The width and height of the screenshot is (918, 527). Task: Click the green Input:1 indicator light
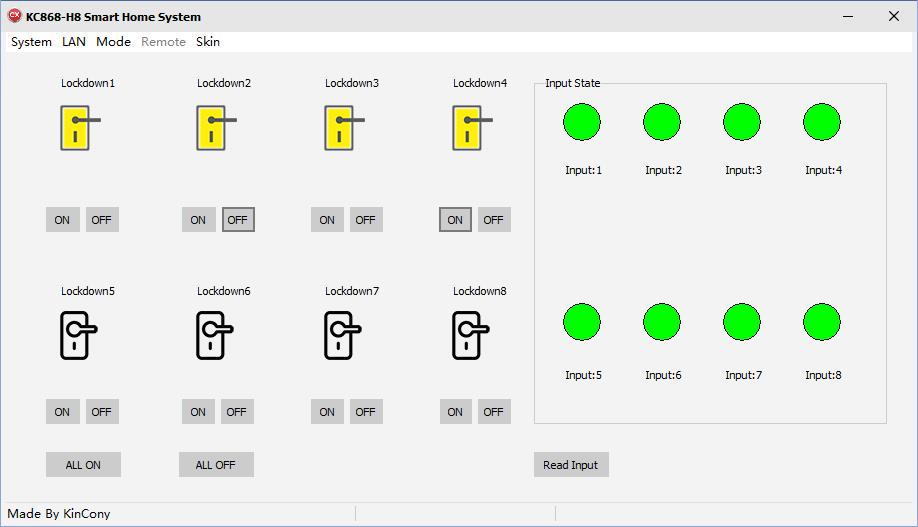click(x=582, y=122)
